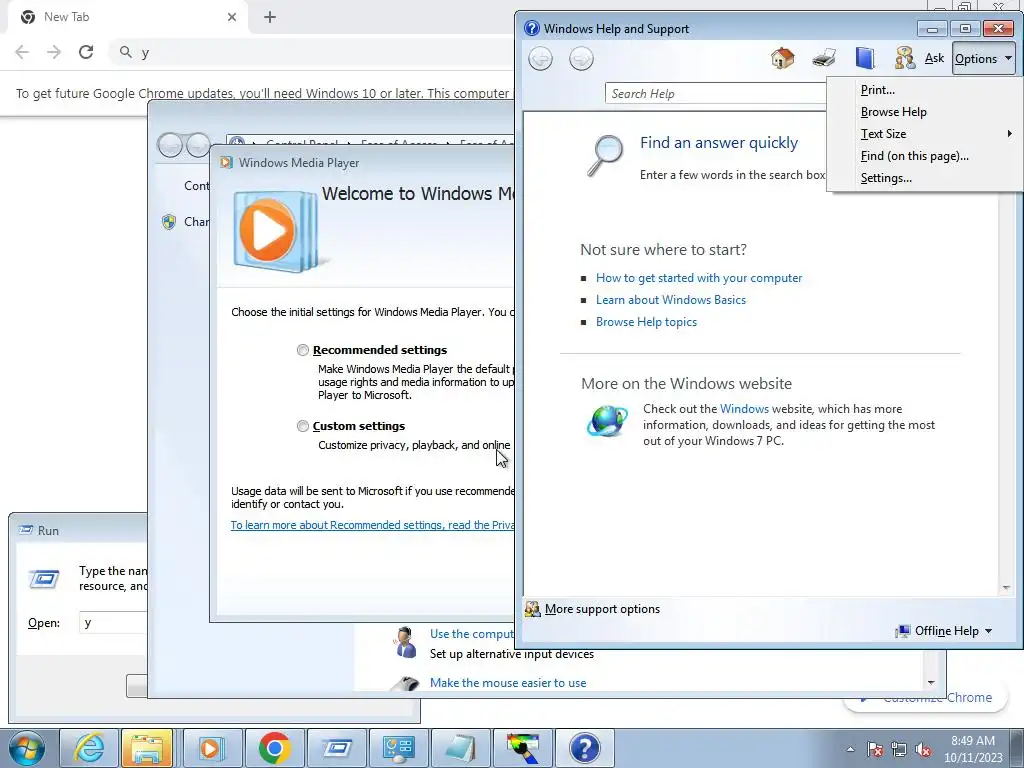Screen dimensions: 1024x768
Task: Click the Ask button in Help toolbar
Action: pos(934,58)
